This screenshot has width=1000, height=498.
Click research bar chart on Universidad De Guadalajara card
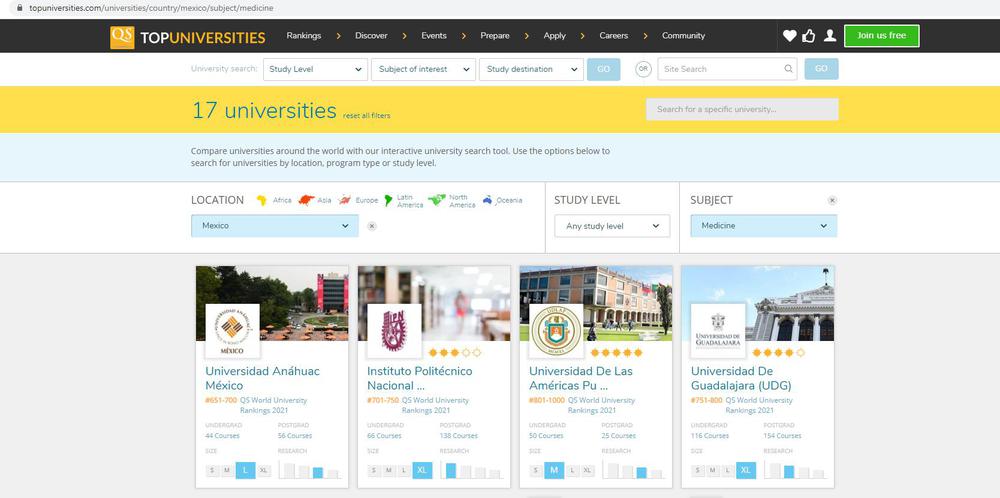[x=796, y=471]
